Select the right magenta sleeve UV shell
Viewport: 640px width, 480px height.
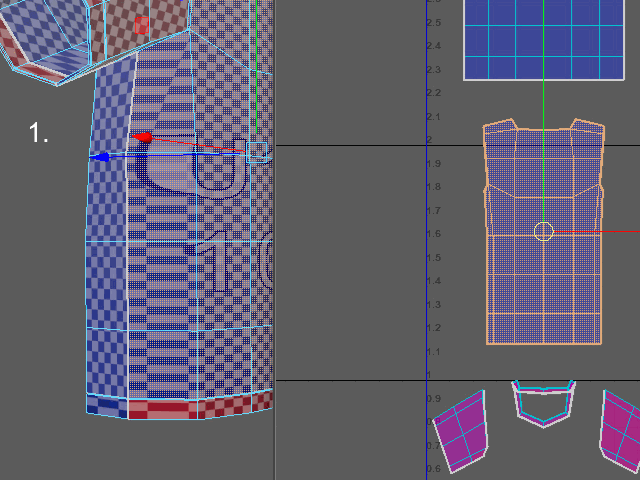click(x=620, y=431)
